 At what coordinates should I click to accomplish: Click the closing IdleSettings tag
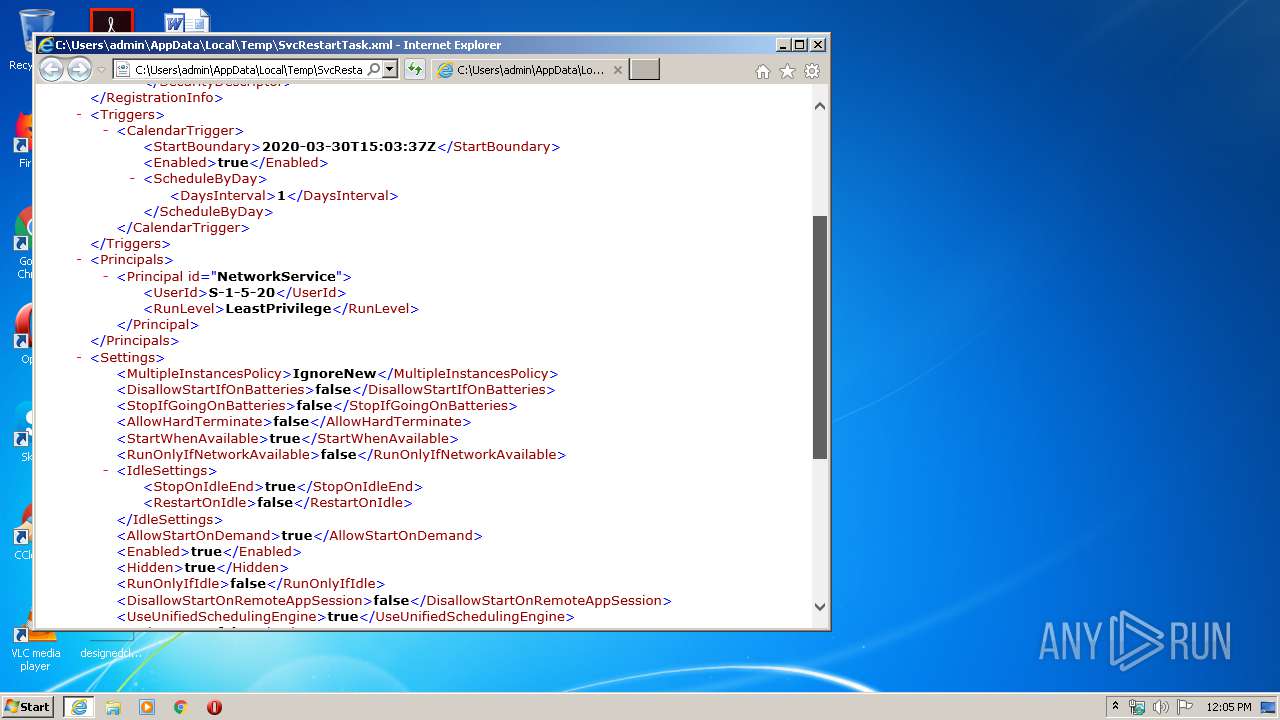click(x=170, y=520)
